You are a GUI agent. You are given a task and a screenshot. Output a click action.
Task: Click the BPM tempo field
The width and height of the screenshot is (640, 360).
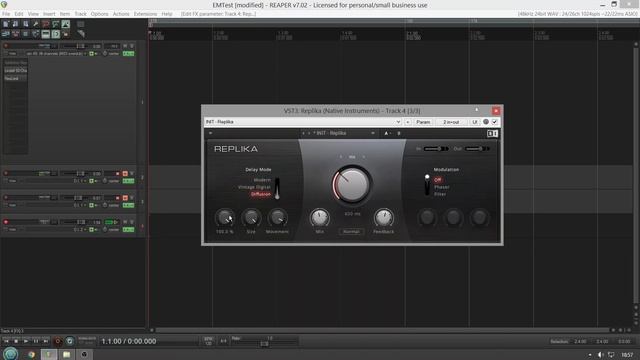tap(208, 341)
